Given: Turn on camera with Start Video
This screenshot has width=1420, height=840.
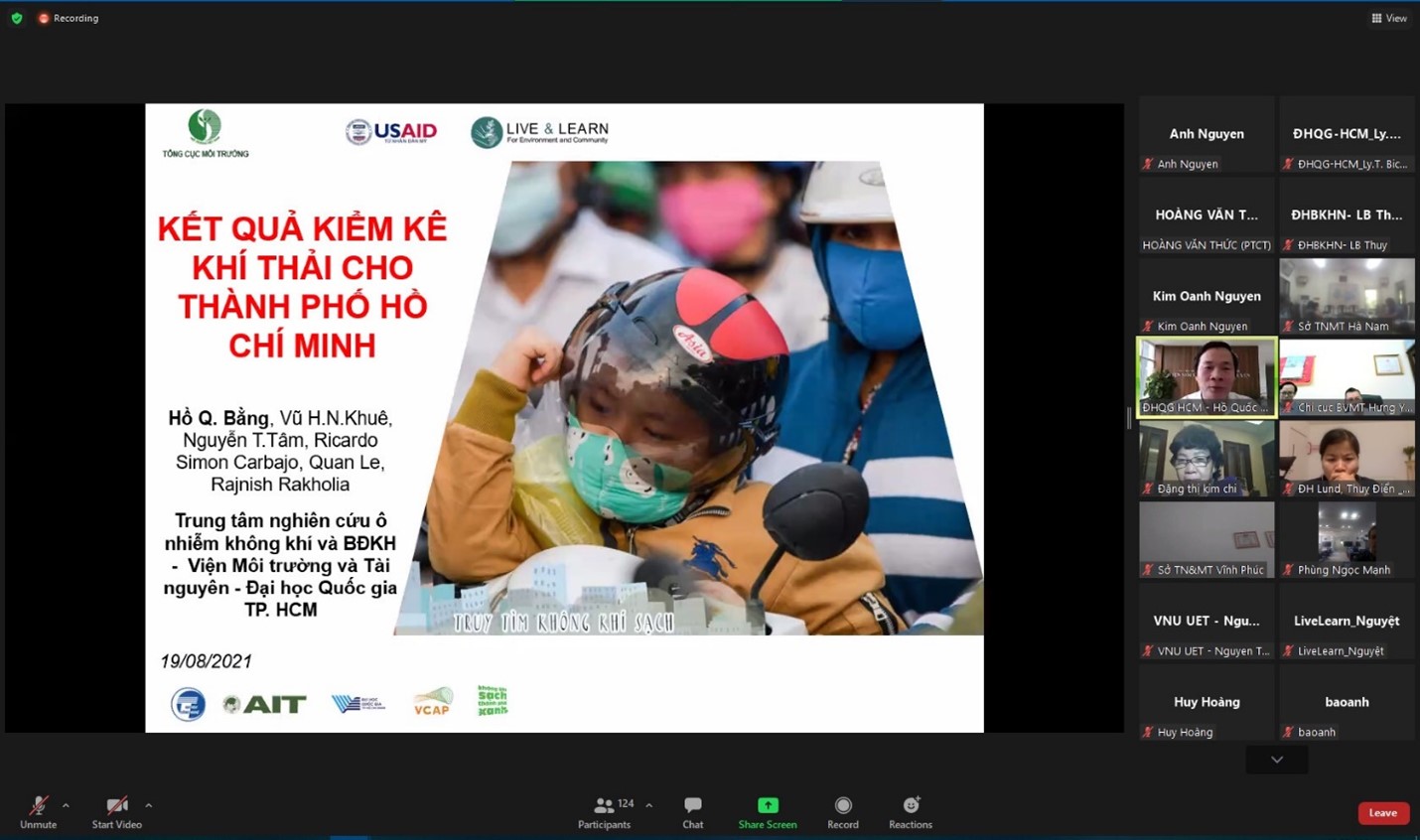Looking at the screenshot, I should click(116, 805).
